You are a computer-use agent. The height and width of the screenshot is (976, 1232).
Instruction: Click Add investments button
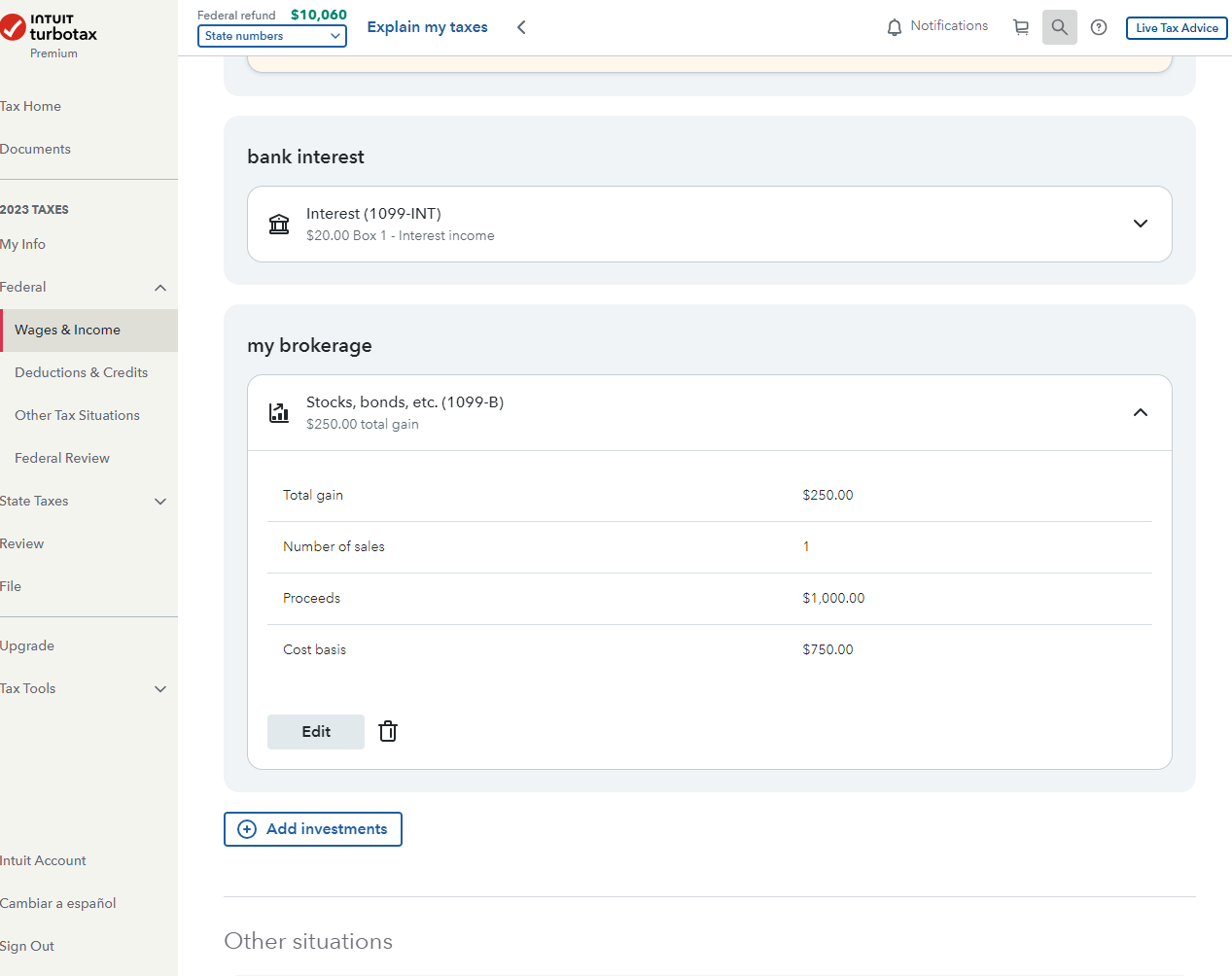coord(313,829)
